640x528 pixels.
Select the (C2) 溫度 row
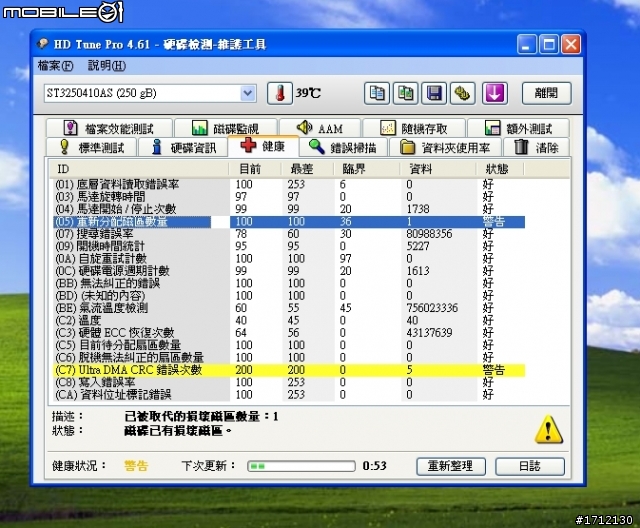click(289, 320)
